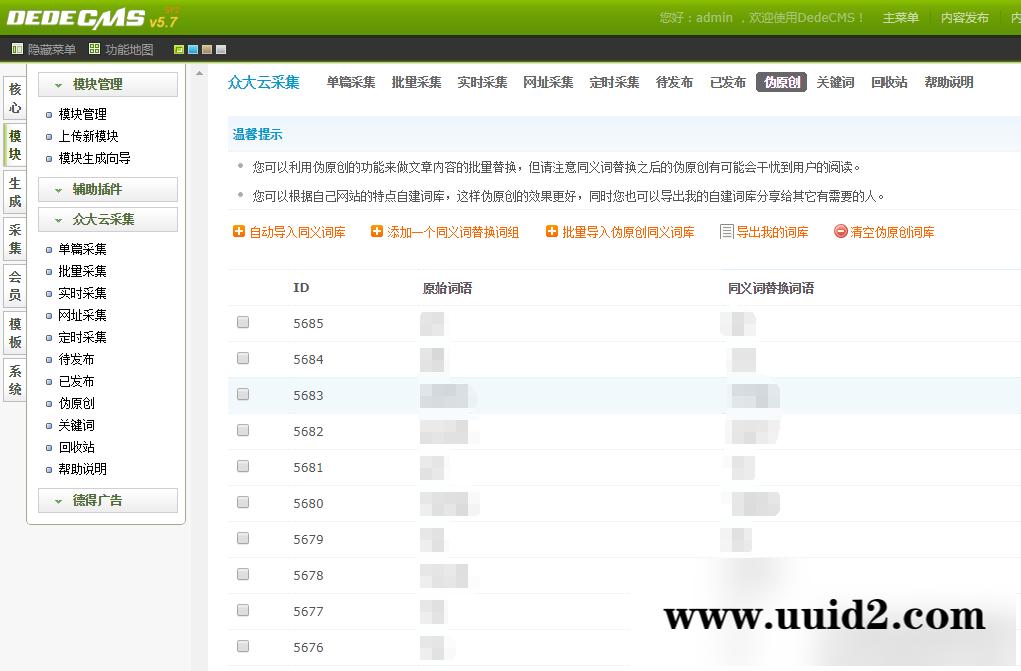Tick the checkbox for entry 5680
1021x671 pixels.
pyautogui.click(x=241, y=503)
